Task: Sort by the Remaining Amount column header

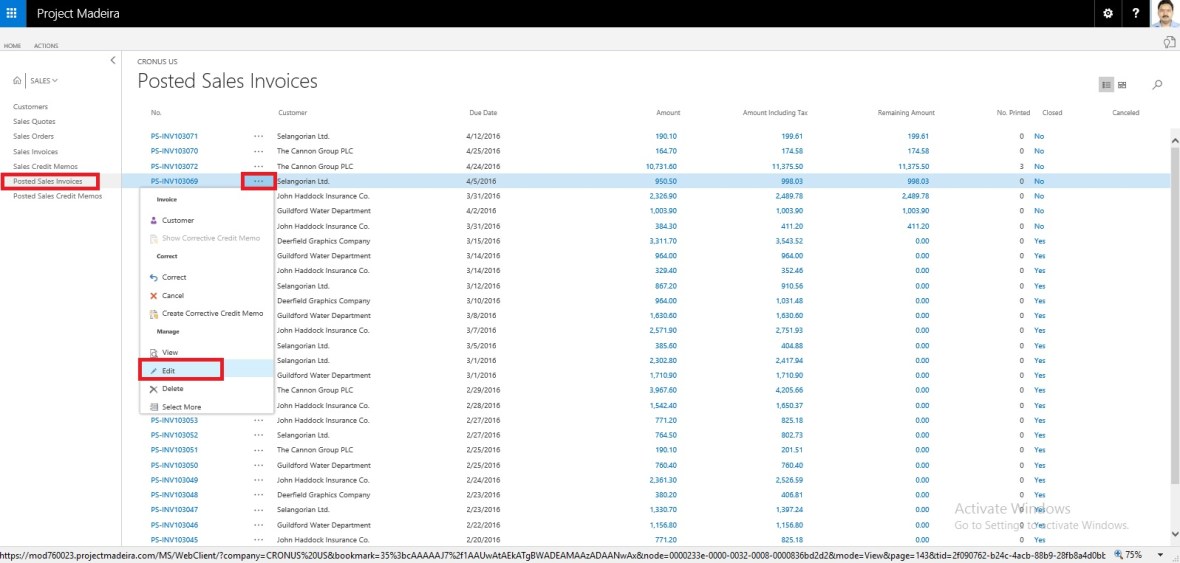Action: [906, 113]
